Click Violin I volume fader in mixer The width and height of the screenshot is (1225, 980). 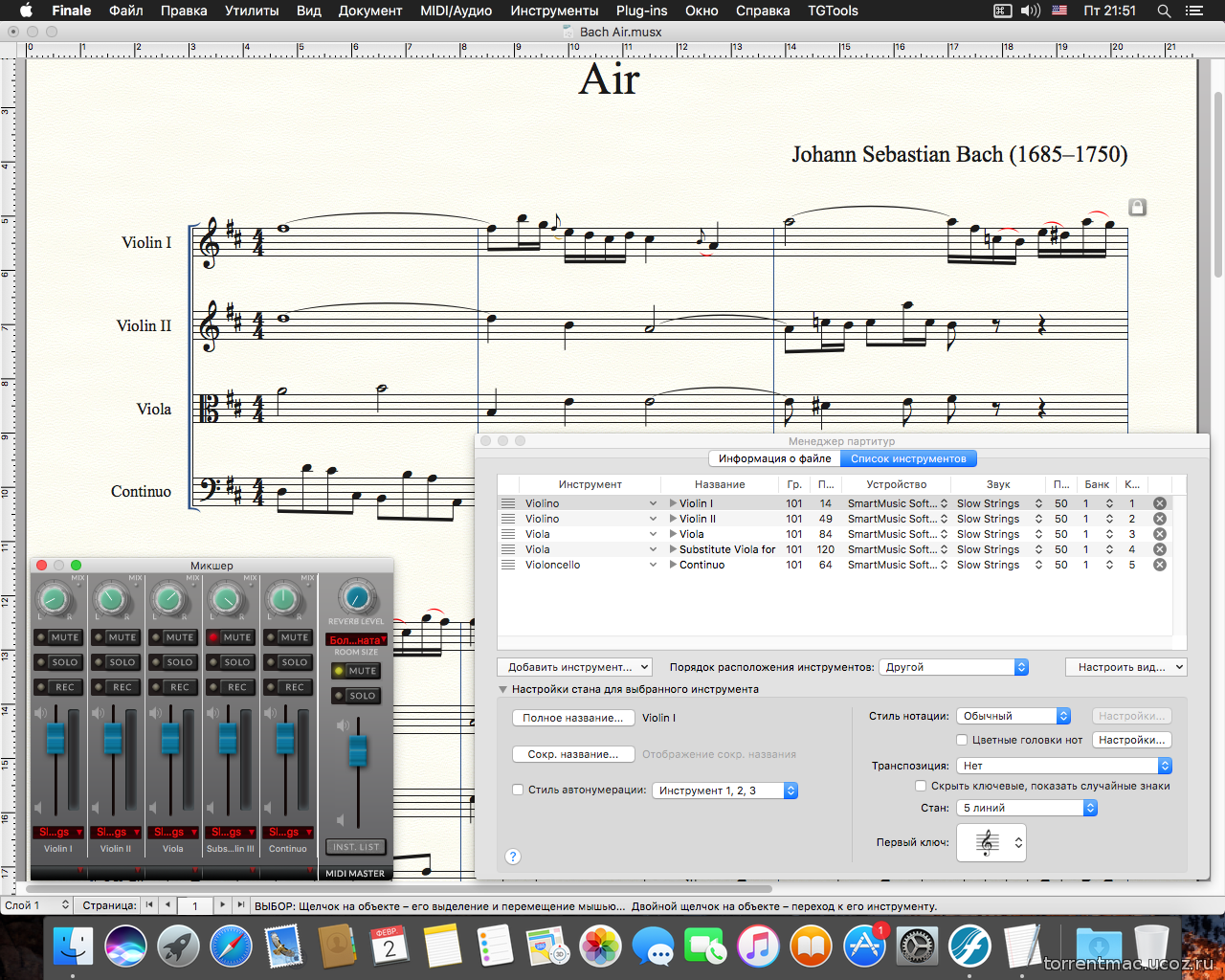tap(56, 738)
